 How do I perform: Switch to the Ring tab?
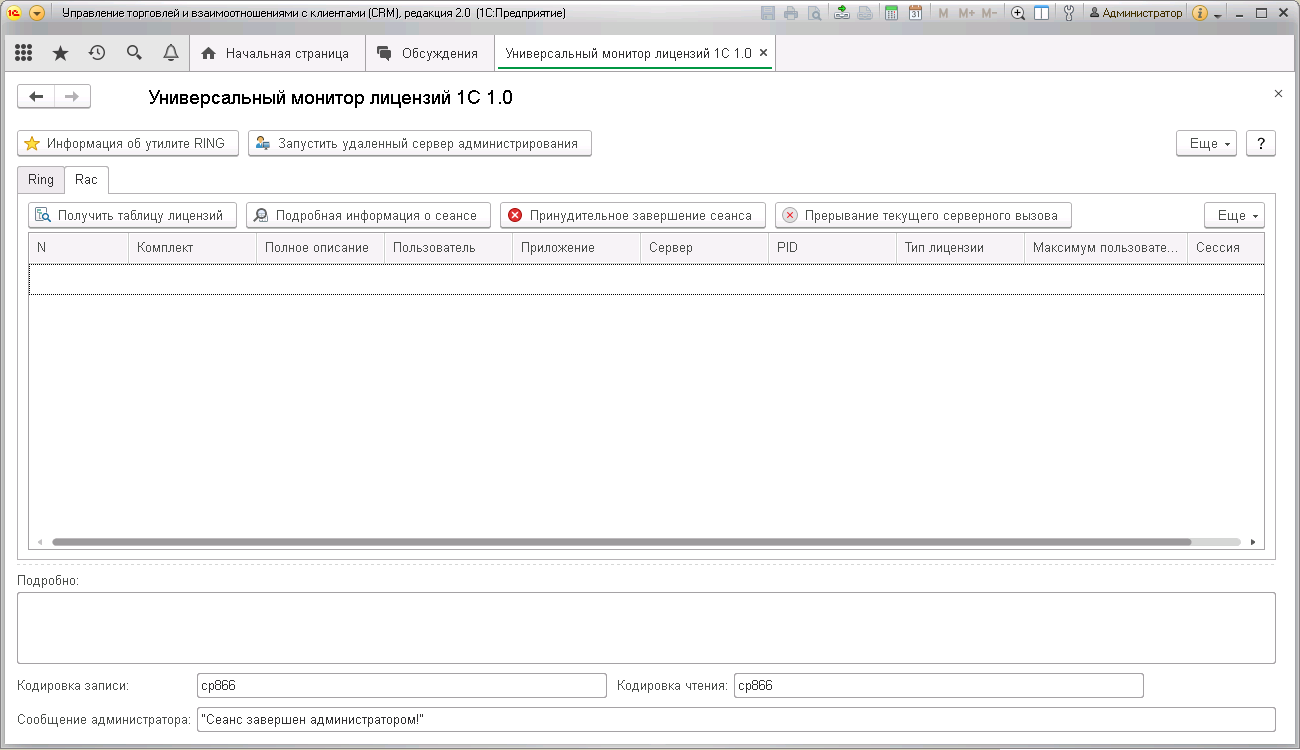(41, 180)
